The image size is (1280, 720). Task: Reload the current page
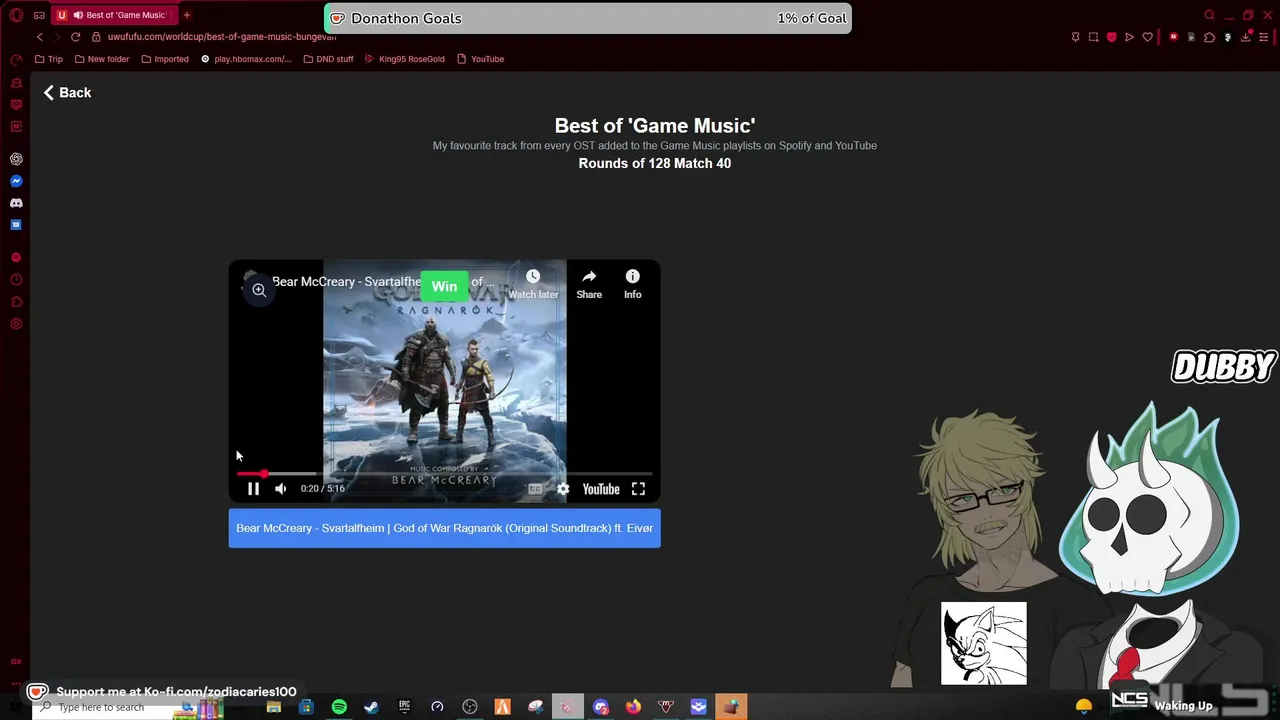(75, 37)
